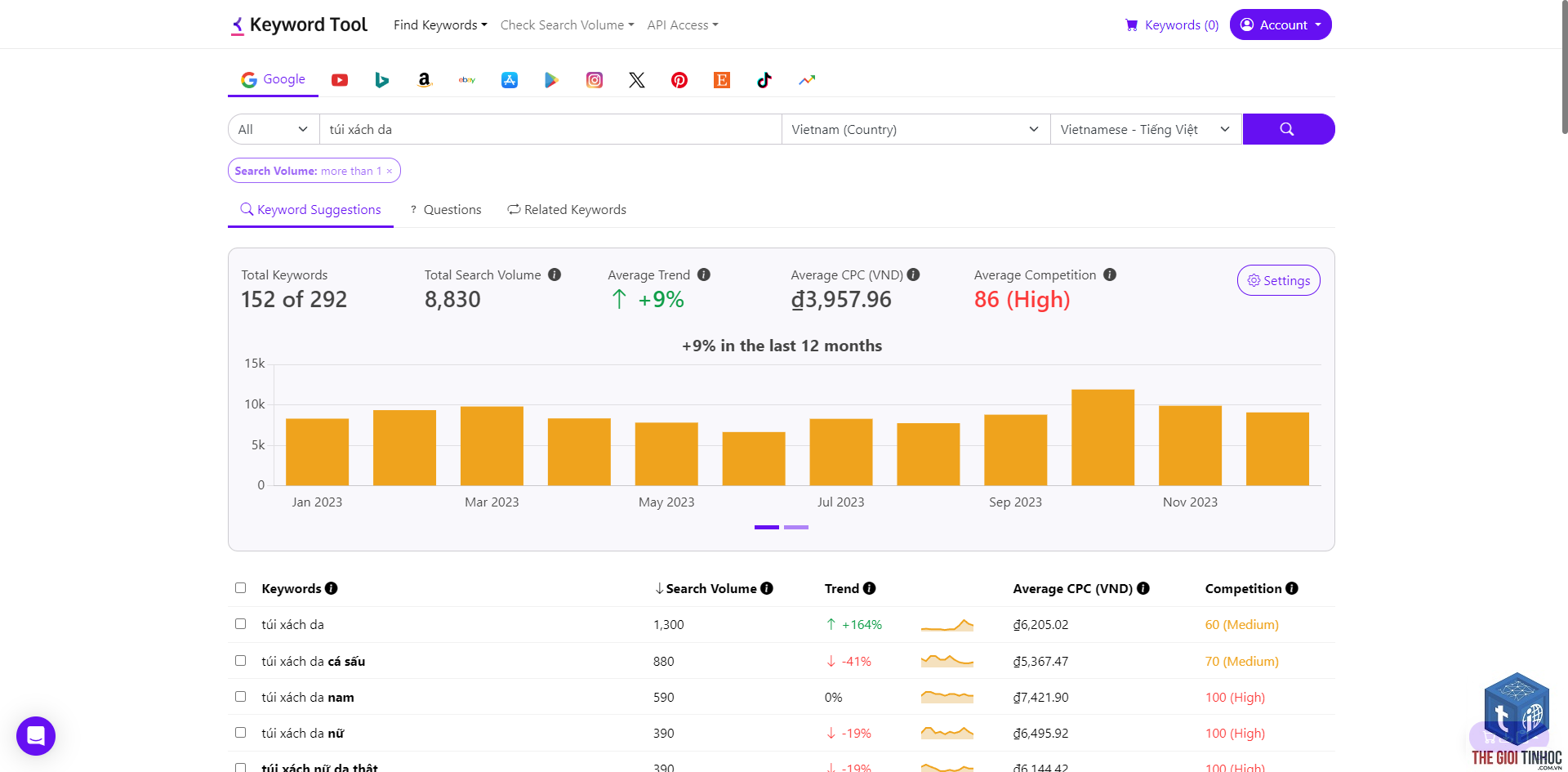
Task: Open the Settings button in summary panel
Action: (x=1279, y=280)
